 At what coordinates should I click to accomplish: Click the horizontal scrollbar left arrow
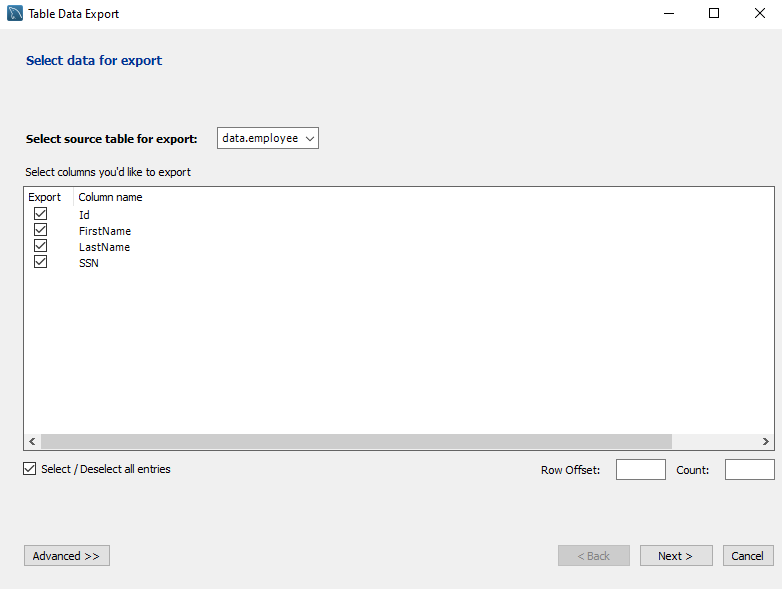coord(32,441)
